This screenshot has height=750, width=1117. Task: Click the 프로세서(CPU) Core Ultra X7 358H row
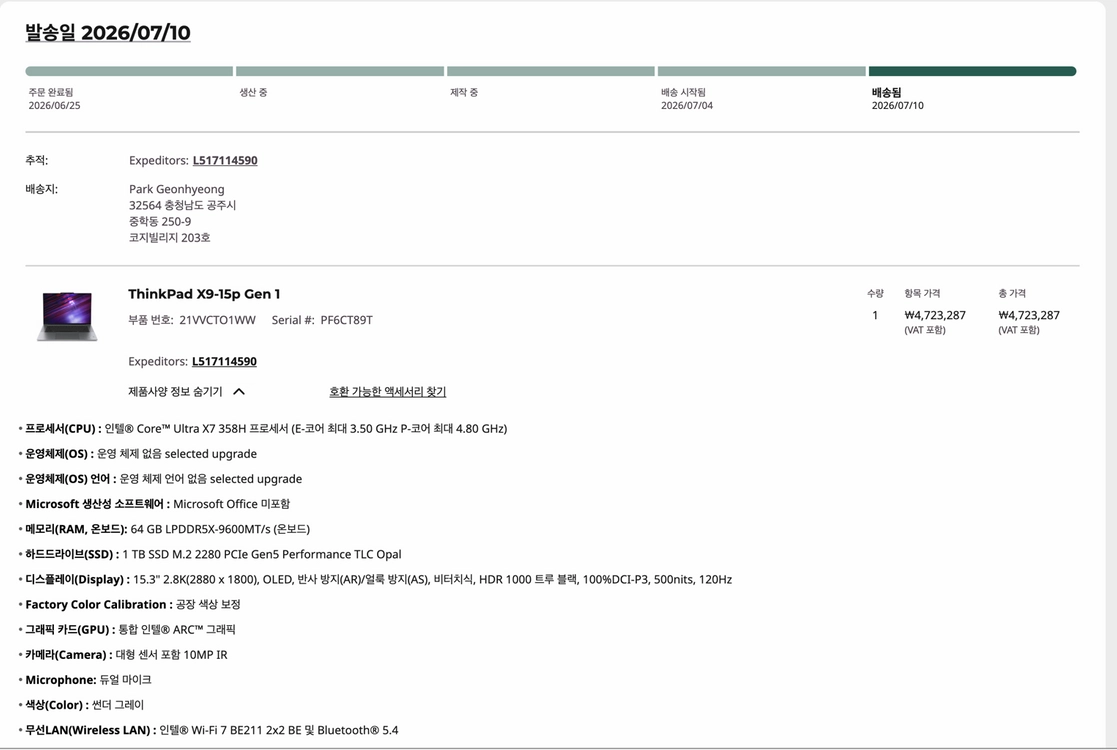click(263, 429)
